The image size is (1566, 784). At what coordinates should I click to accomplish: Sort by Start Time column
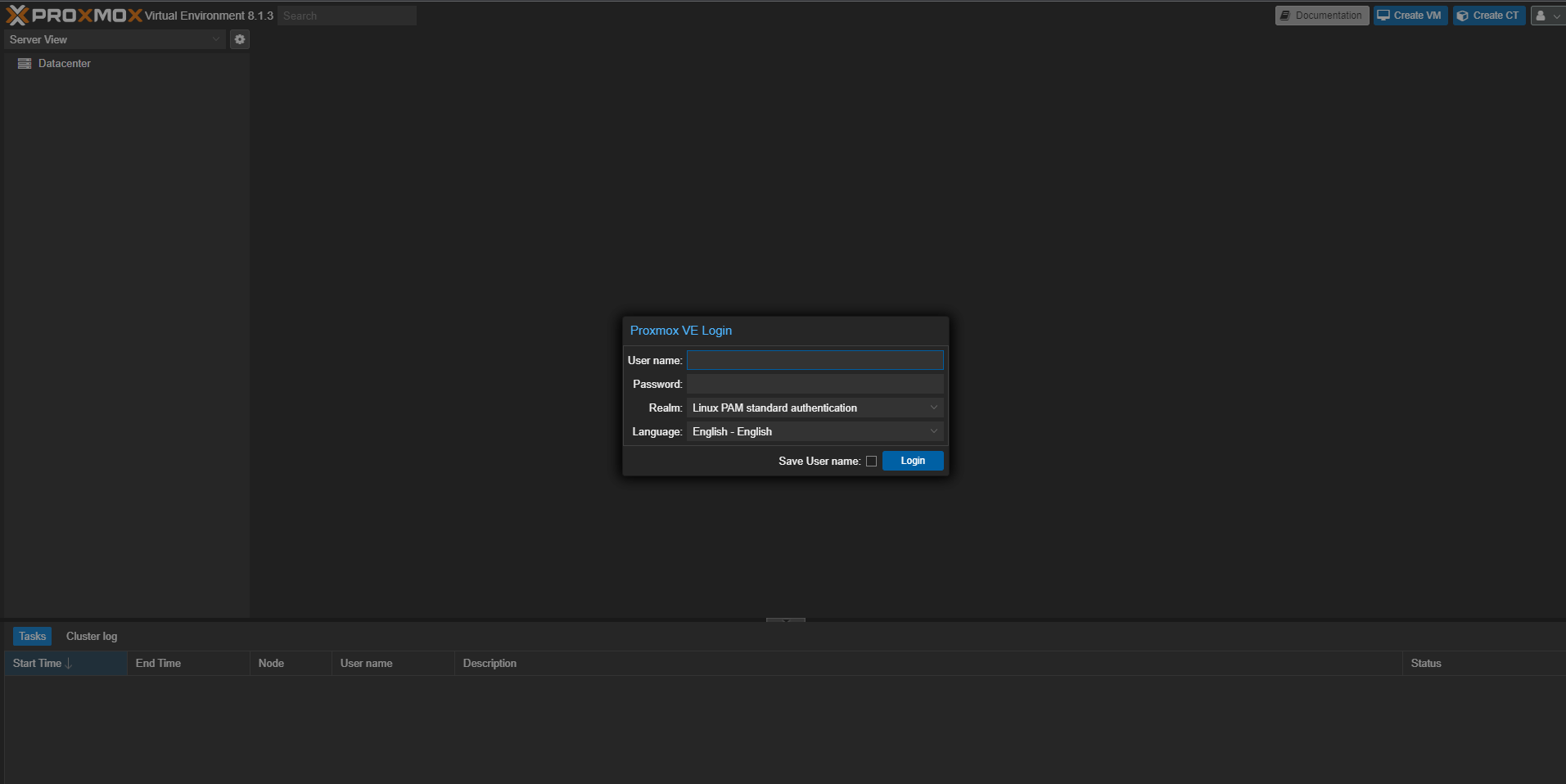(x=65, y=663)
